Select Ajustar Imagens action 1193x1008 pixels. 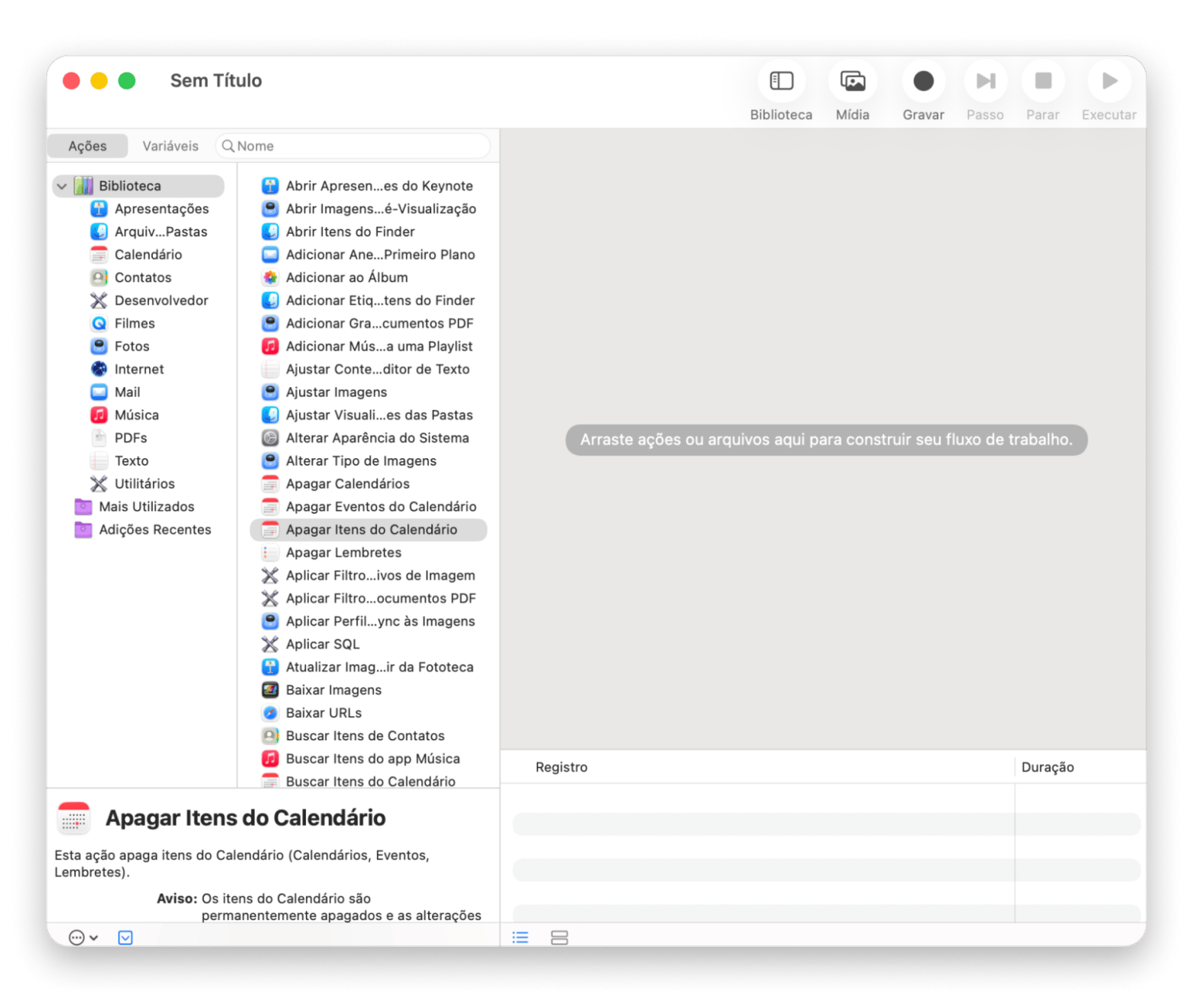[x=368, y=392]
